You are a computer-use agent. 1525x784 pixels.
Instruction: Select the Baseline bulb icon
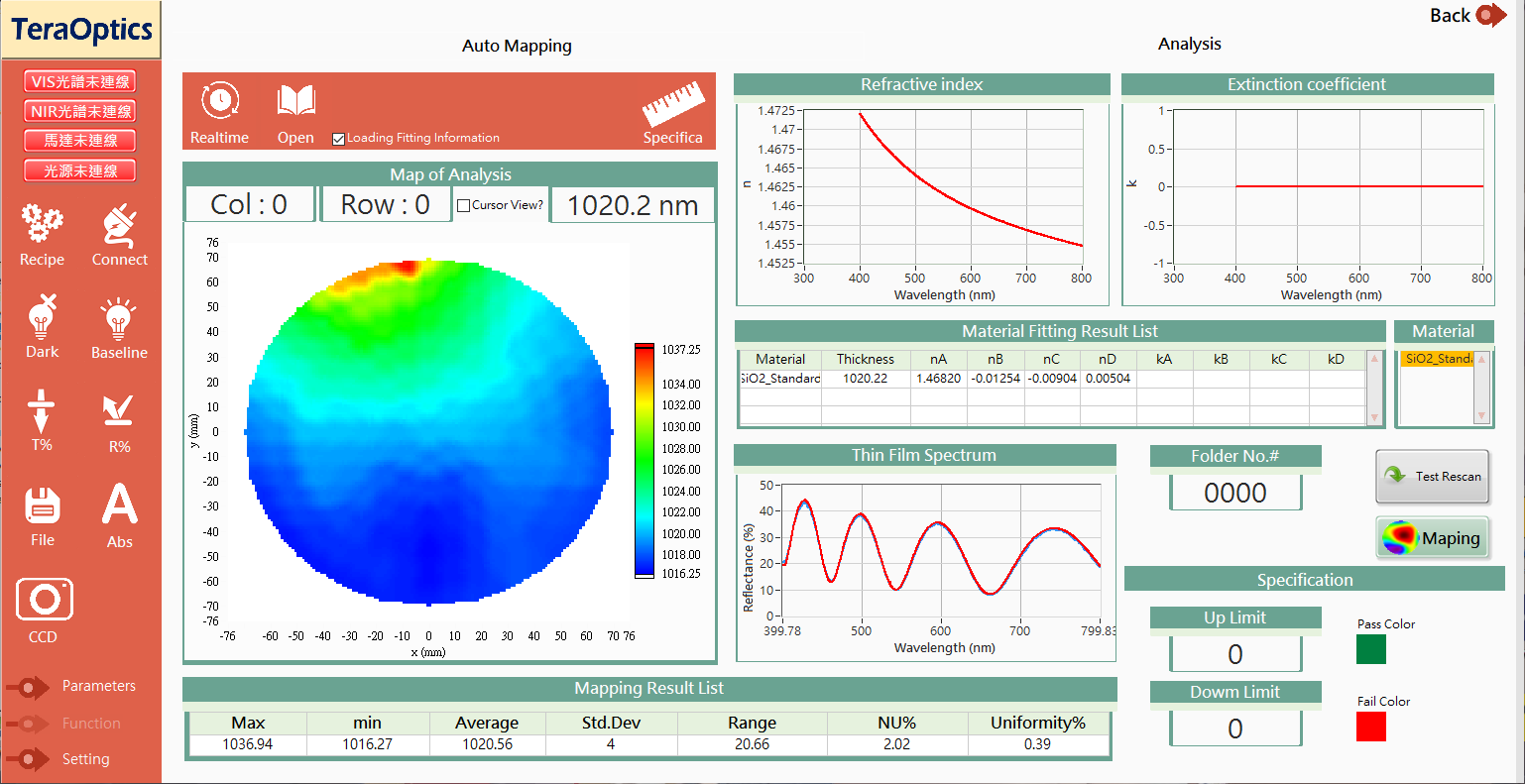[119, 319]
